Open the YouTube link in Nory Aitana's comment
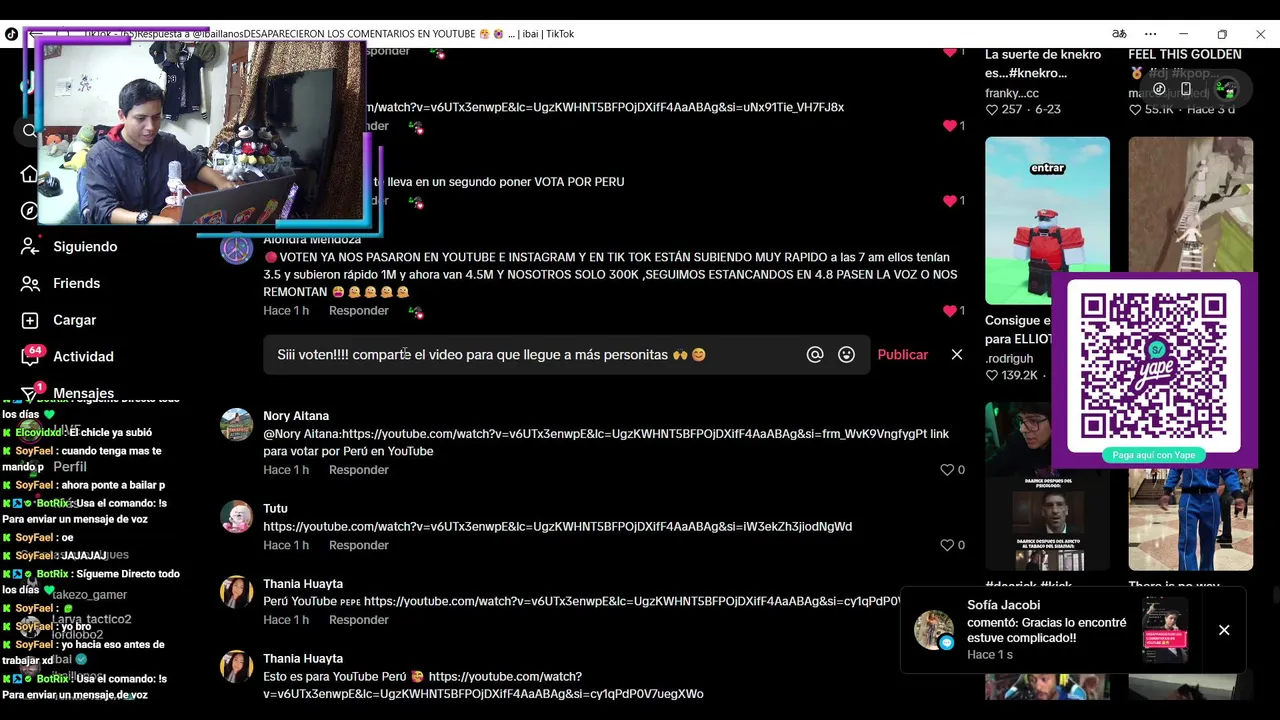Screen dimensions: 1280x720 [635, 434]
